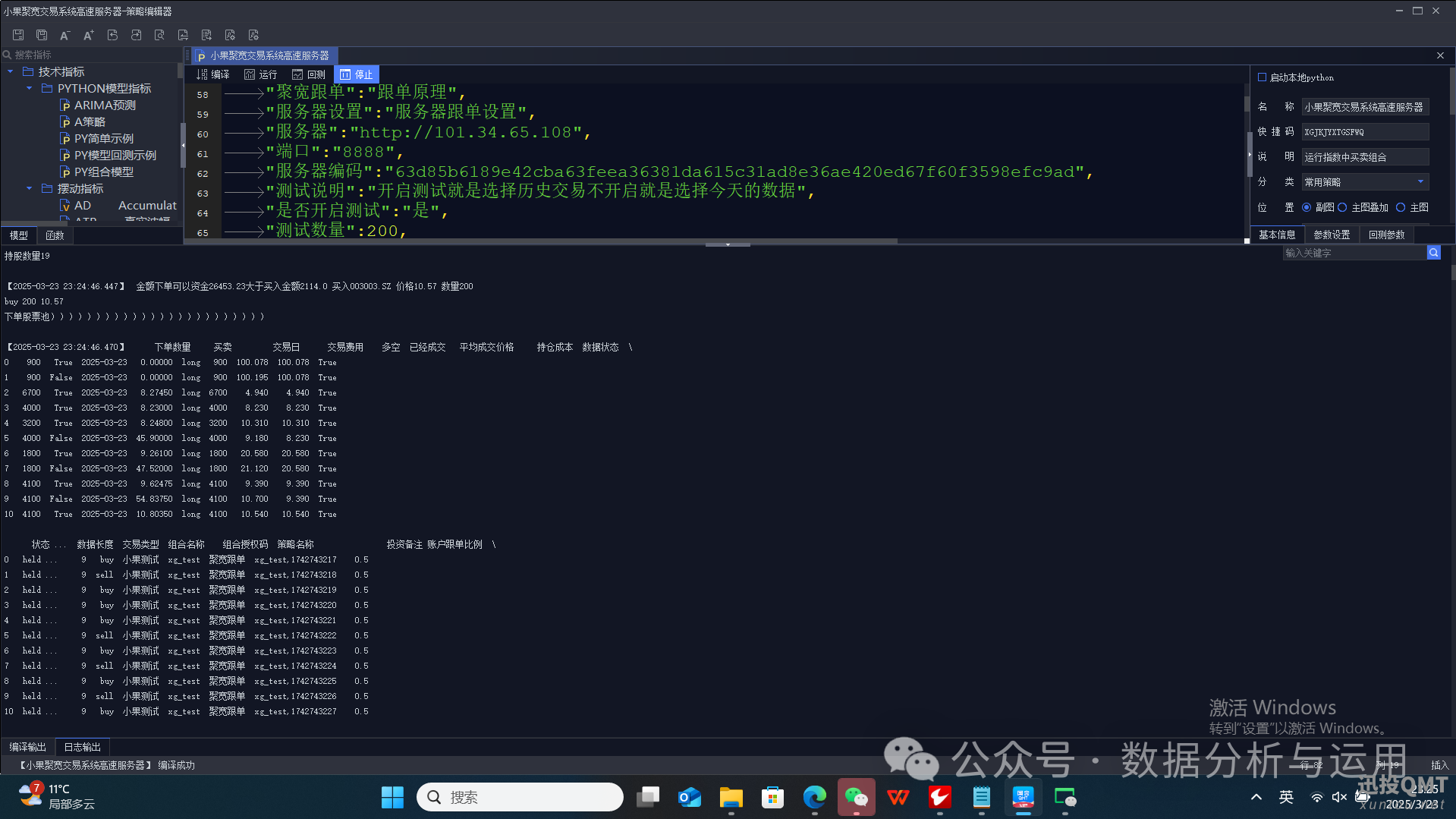Viewport: 1456px width, 819px height.
Task: Select the 主图 position radio button
Action: point(1401,207)
